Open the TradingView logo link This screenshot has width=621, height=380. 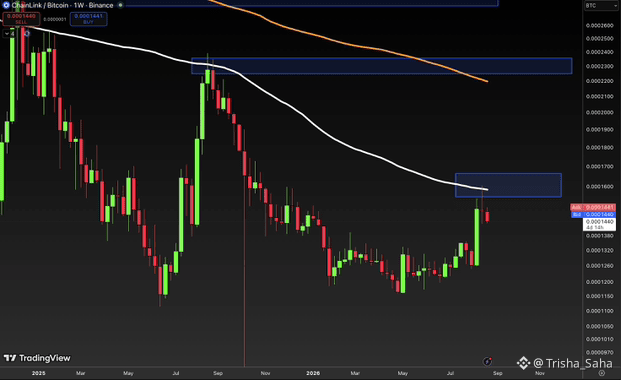(37, 358)
